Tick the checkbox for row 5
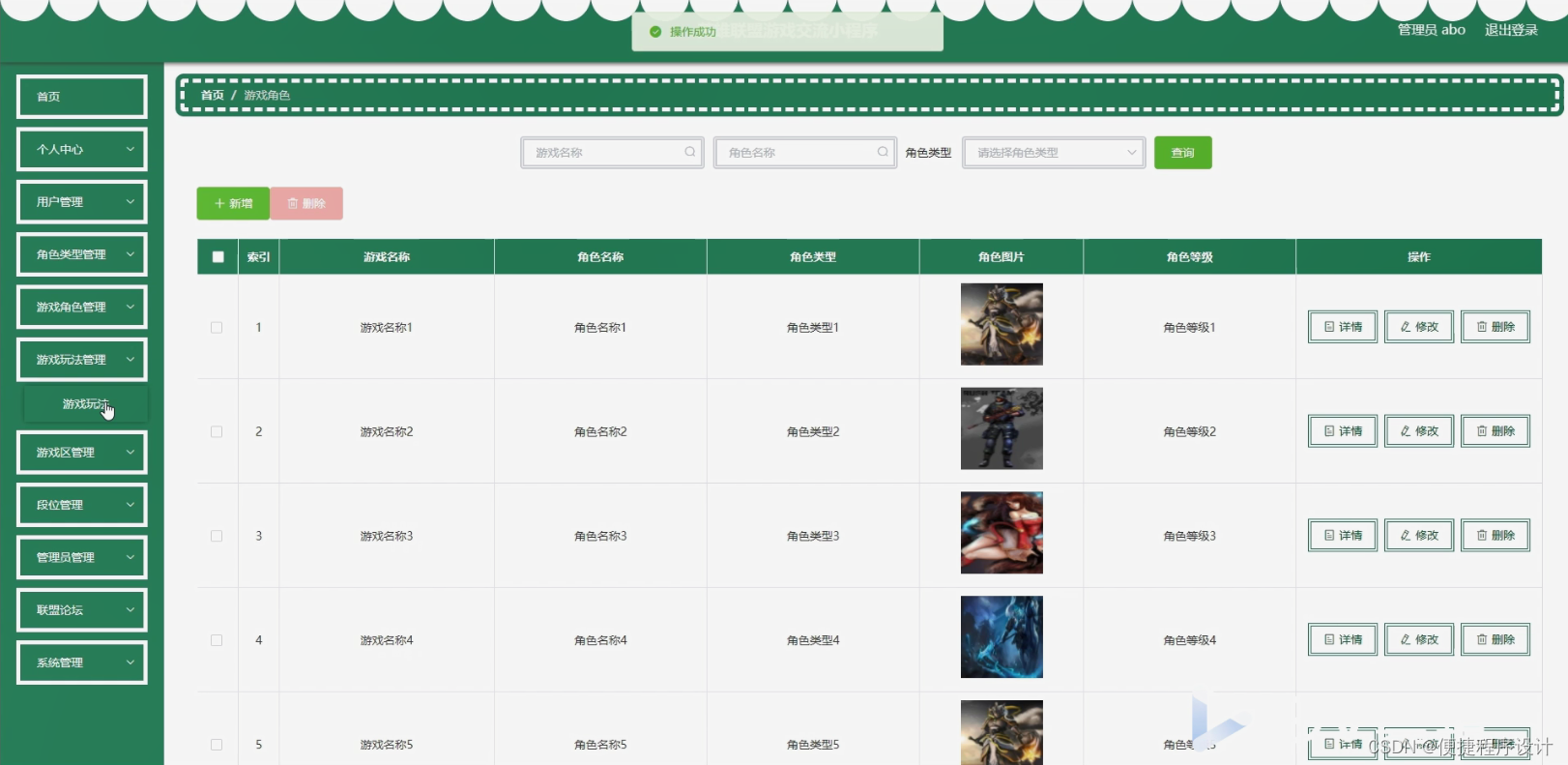Screen dimensions: 1568x765 click(x=217, y=745)
